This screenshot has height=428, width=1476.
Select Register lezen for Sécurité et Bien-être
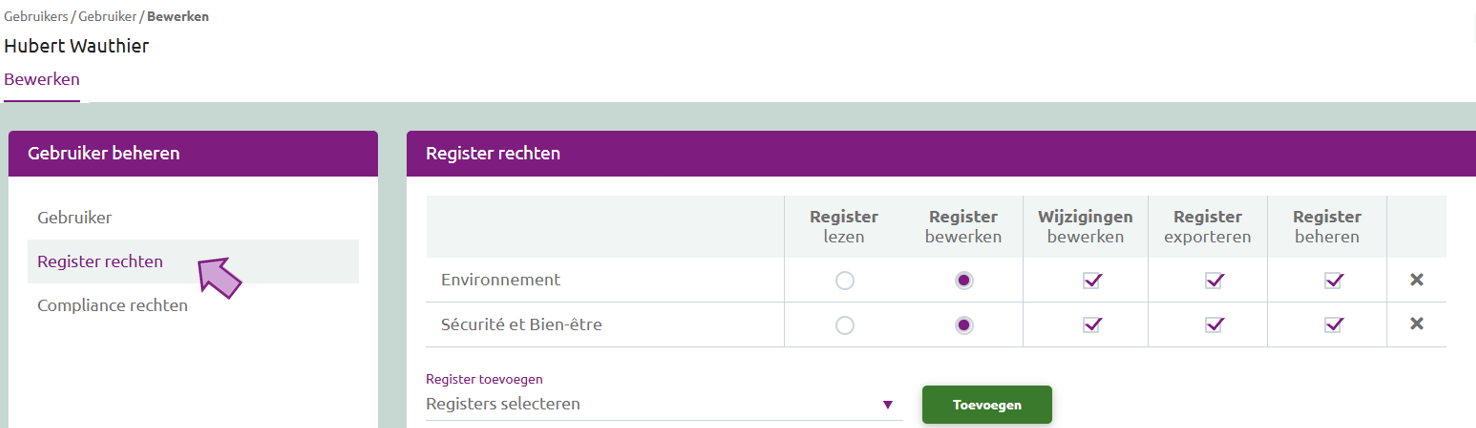(x=845, y=325)
